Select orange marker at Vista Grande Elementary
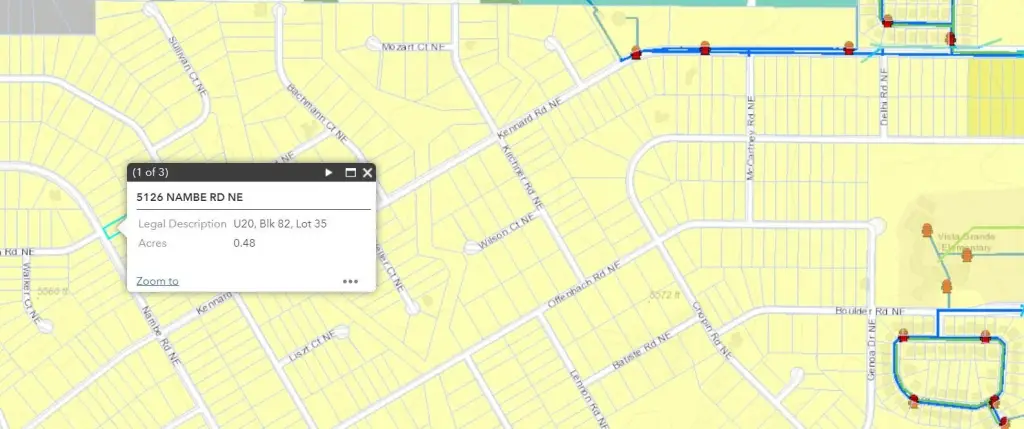This screenshot has width=1024, height=429. [926, 230]
